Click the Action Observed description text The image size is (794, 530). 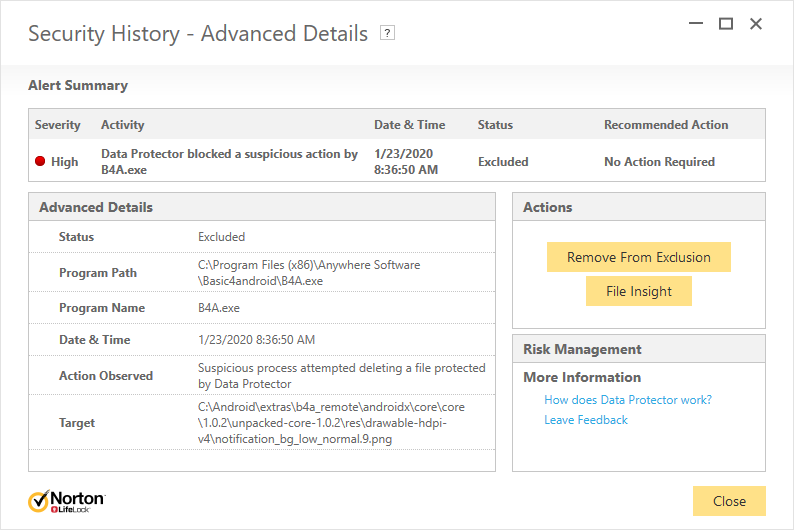(x=341, y=376)
